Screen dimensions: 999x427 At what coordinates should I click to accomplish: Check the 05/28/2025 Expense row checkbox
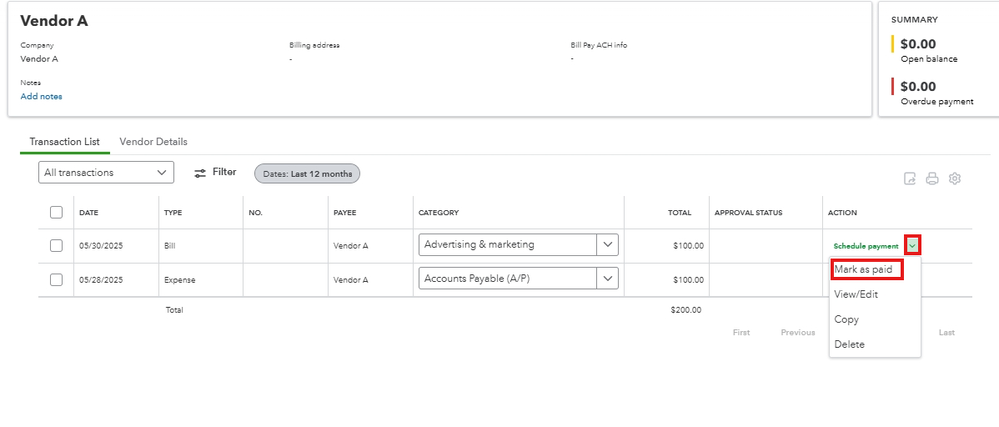coord(56,279)
